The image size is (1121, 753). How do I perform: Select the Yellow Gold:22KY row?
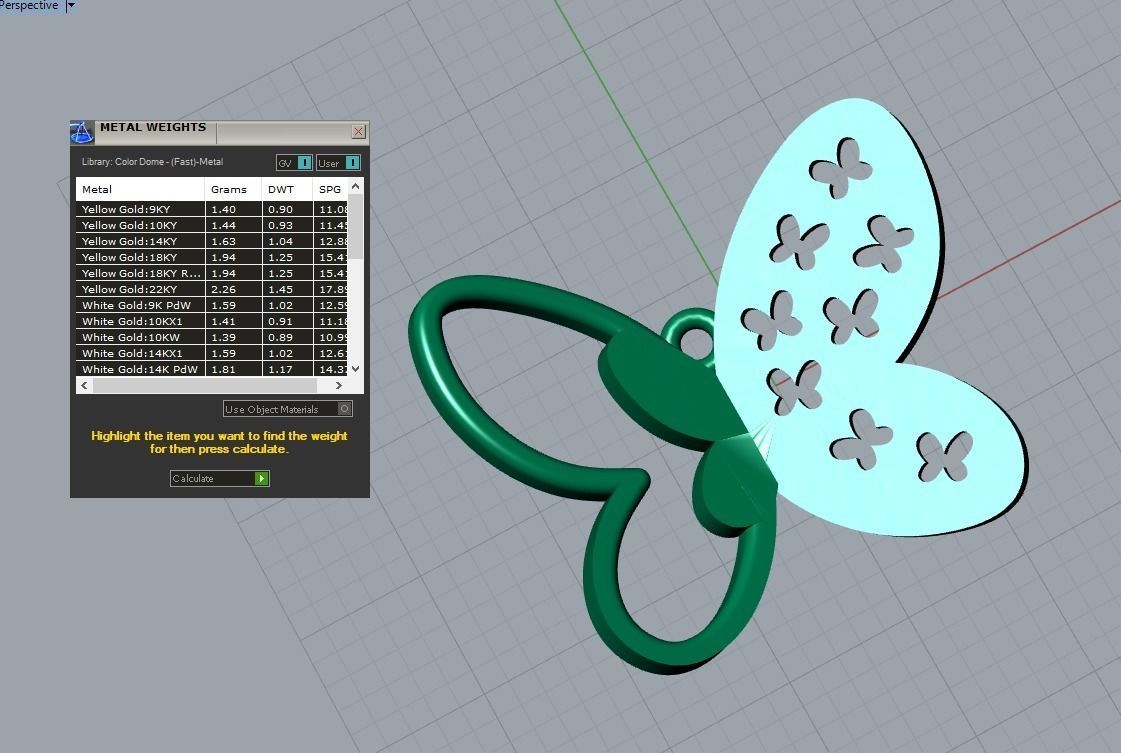coord(212,289)
